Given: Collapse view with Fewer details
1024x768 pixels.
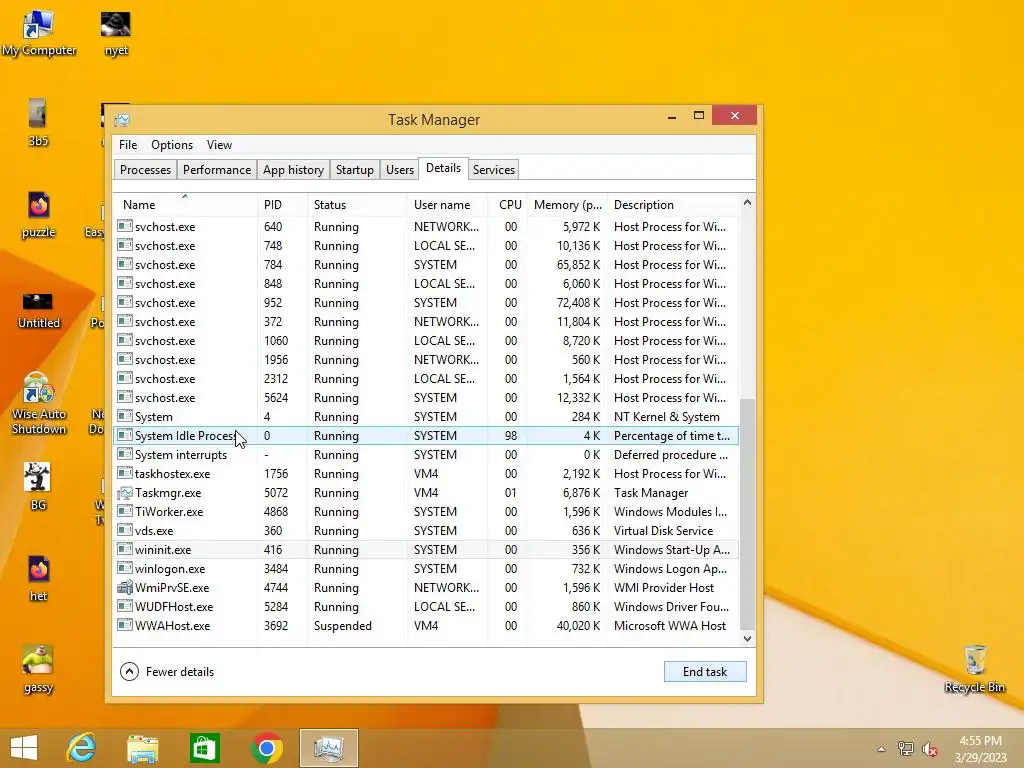Looking at the screenshot, I should 167,672.
